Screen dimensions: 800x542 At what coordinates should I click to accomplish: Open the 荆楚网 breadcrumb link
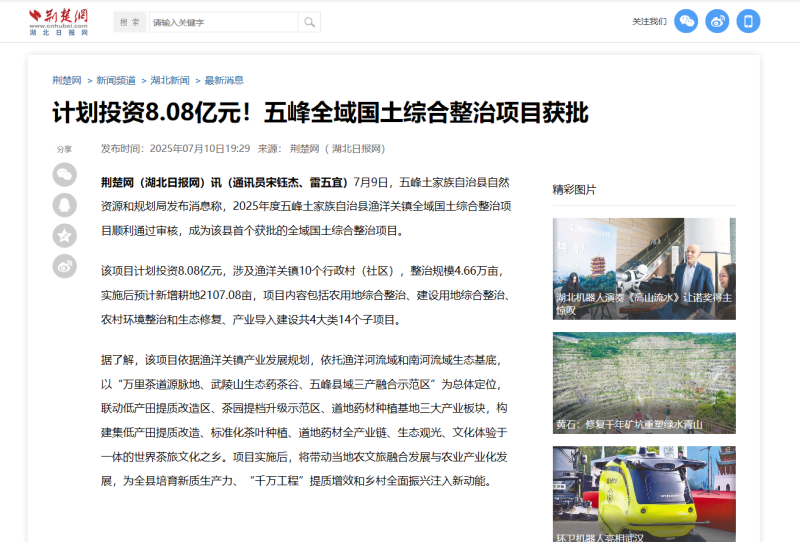pyautogui.click(x=67, y=80)
